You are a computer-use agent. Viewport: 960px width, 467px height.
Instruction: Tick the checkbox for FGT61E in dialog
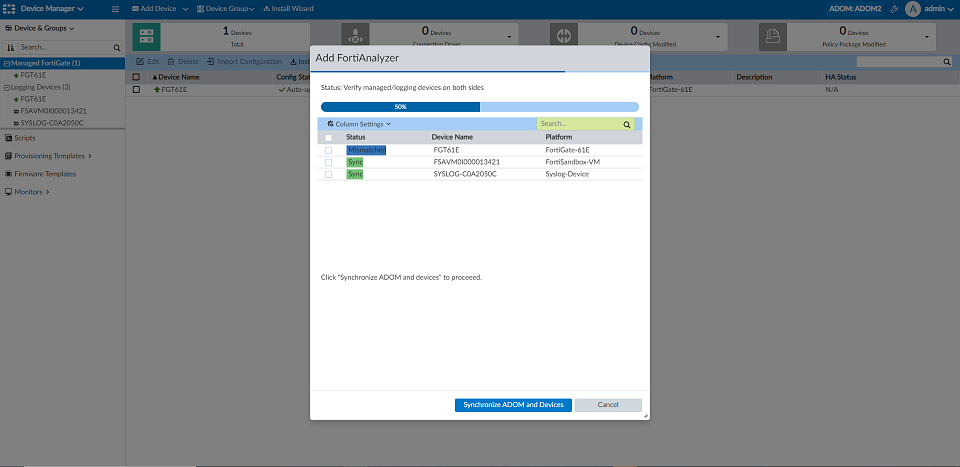329,150
